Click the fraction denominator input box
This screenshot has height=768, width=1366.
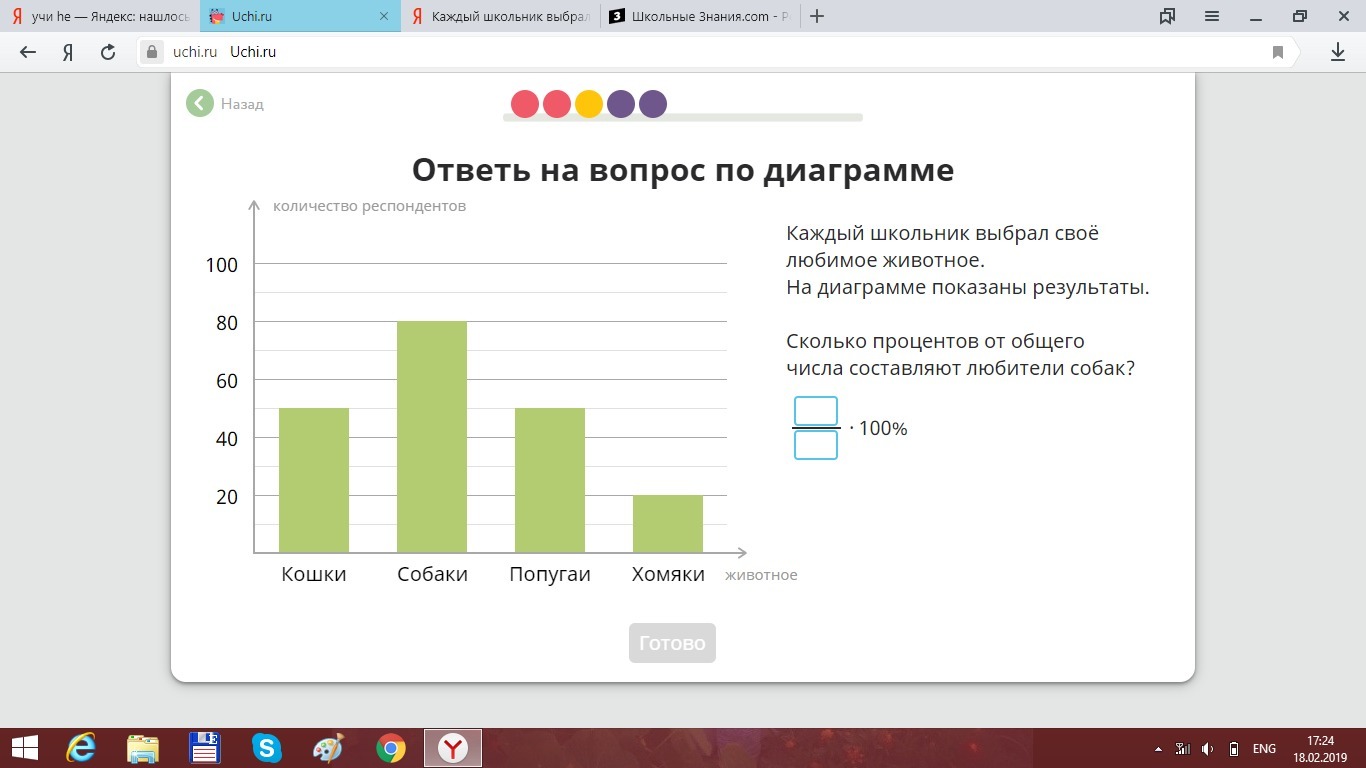pos(815,445)
